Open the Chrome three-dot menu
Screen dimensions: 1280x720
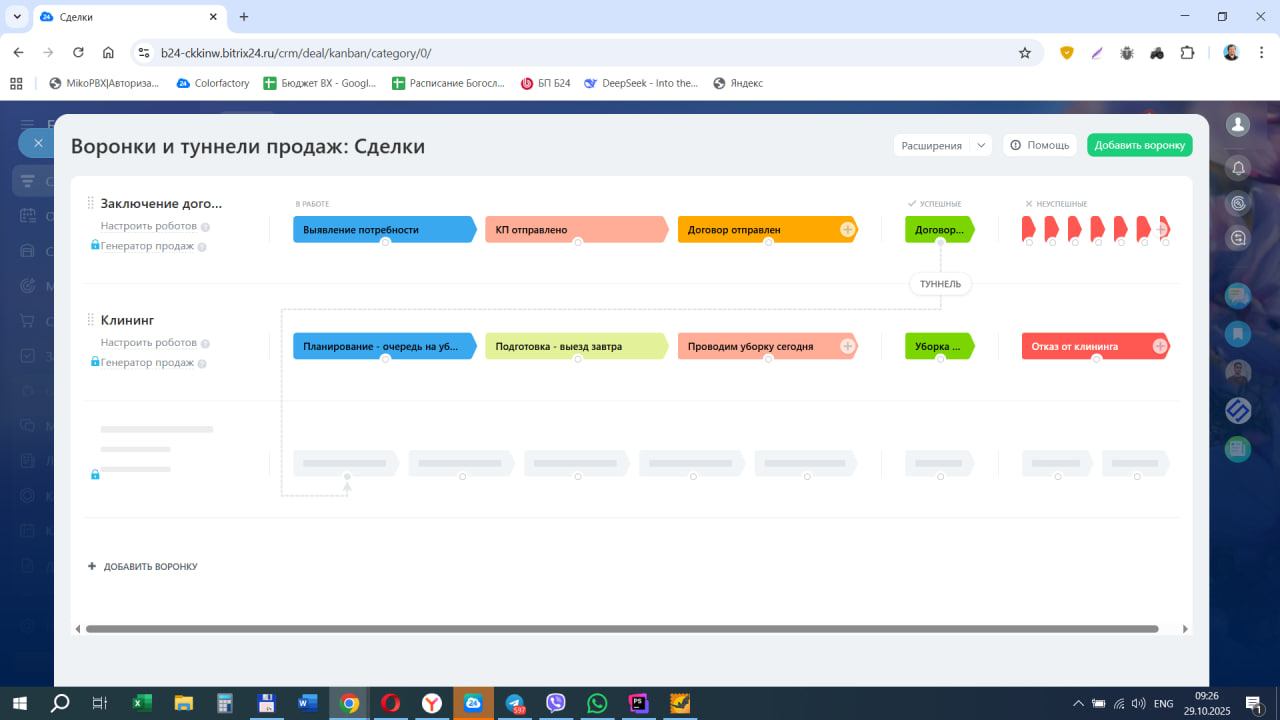tap(1261, 53)
